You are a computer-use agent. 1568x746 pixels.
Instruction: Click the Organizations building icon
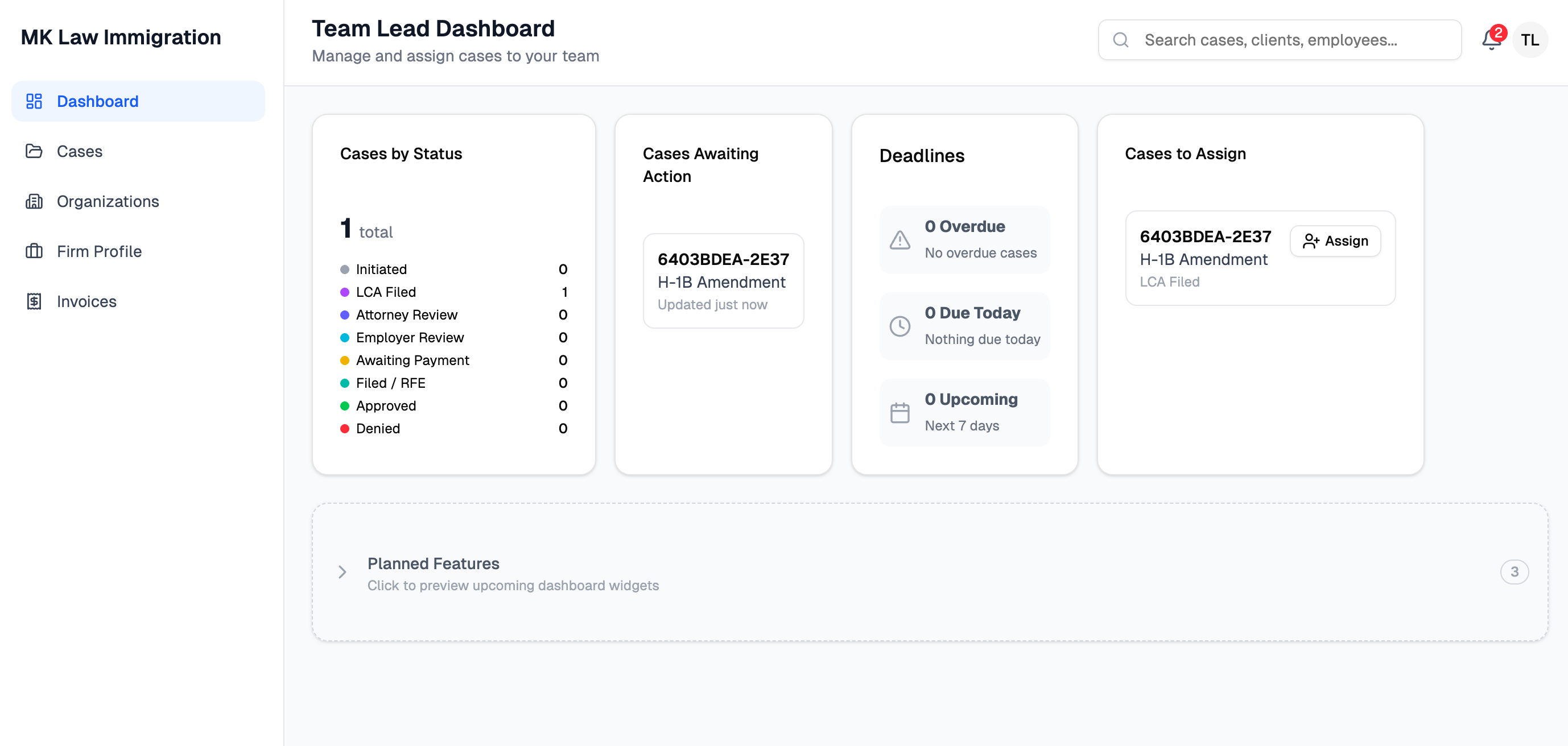tap(34, 201)
